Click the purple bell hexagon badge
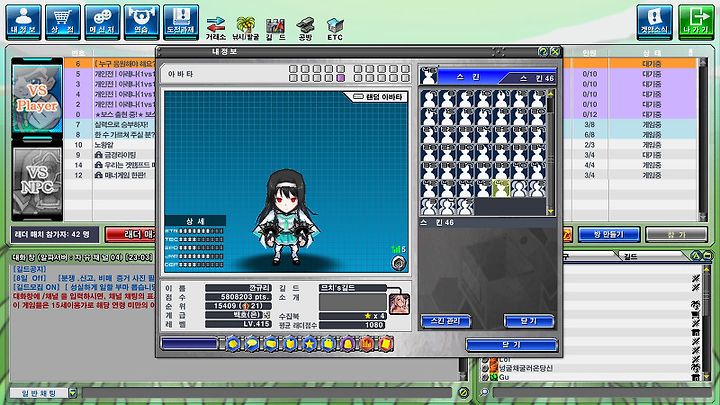 (x=348, y=343)
